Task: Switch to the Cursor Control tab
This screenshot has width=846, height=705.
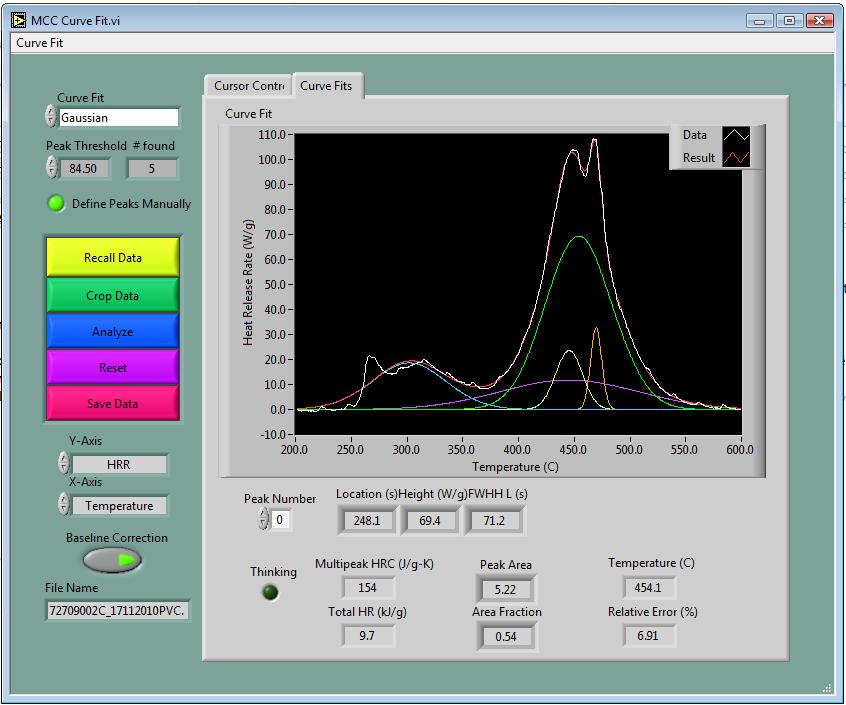Action: [x=247, y=86]
